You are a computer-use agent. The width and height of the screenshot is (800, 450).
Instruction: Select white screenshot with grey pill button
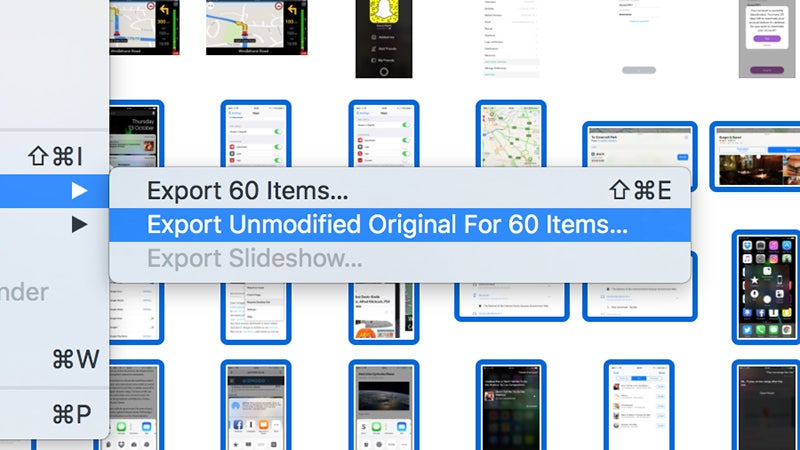[x=639, y=39]
